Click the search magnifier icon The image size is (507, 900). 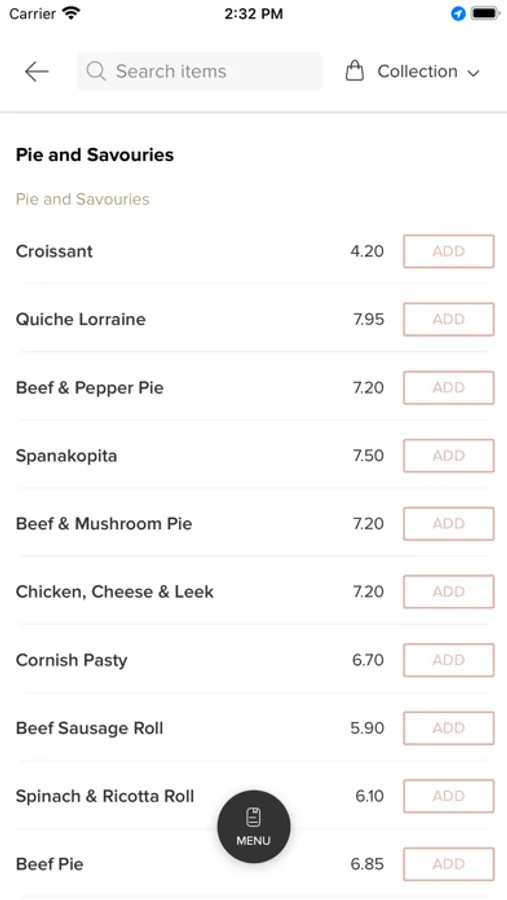click(96, 71)
